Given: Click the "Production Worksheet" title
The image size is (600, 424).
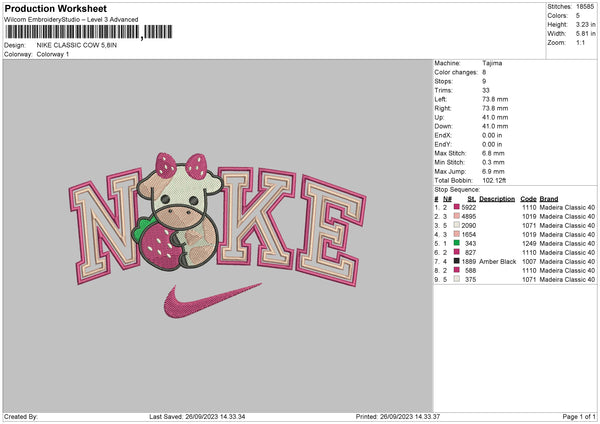Looking at the screenshot, I should 56,8.
